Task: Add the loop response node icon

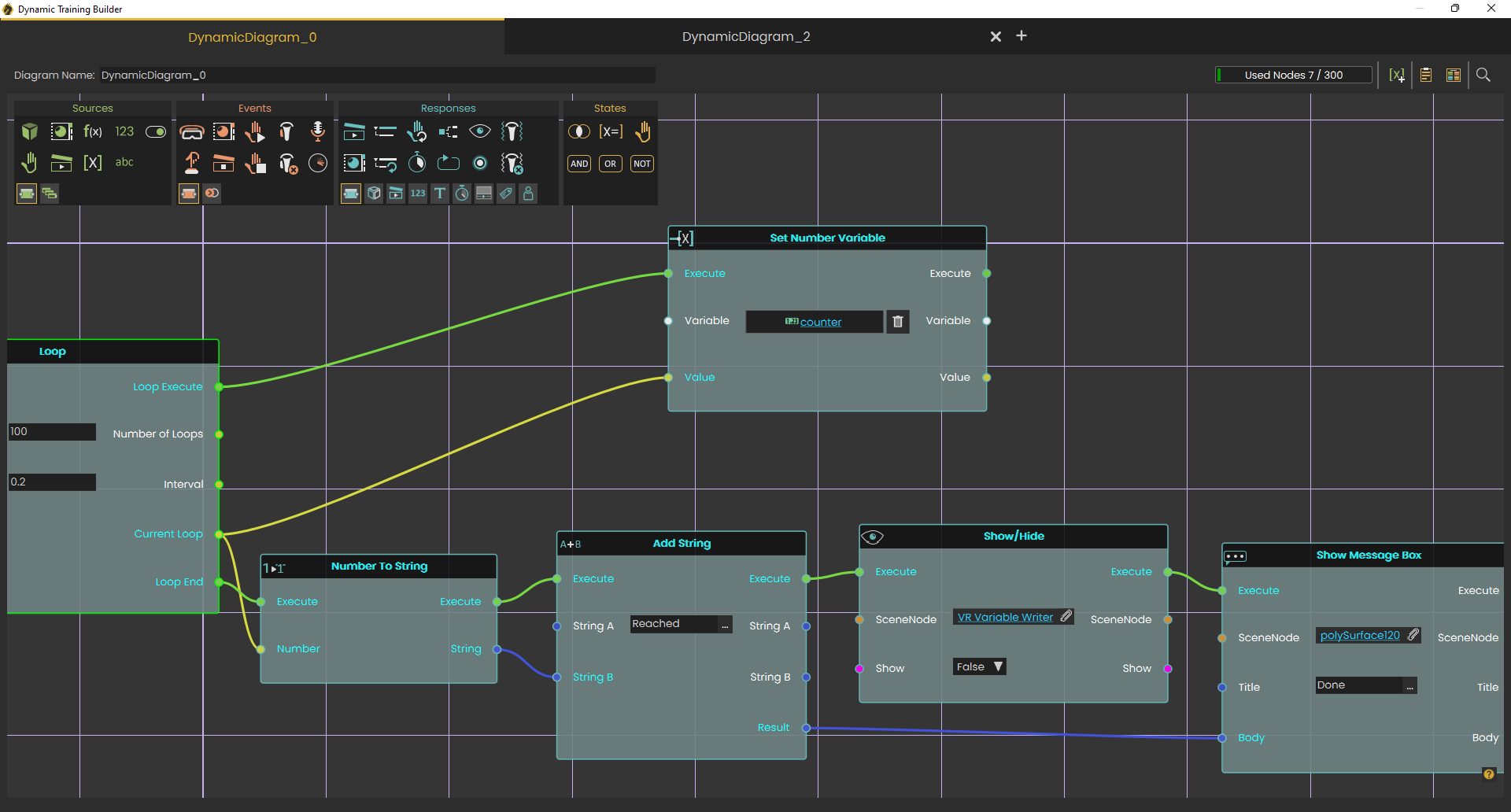Action: coord(449,163)
